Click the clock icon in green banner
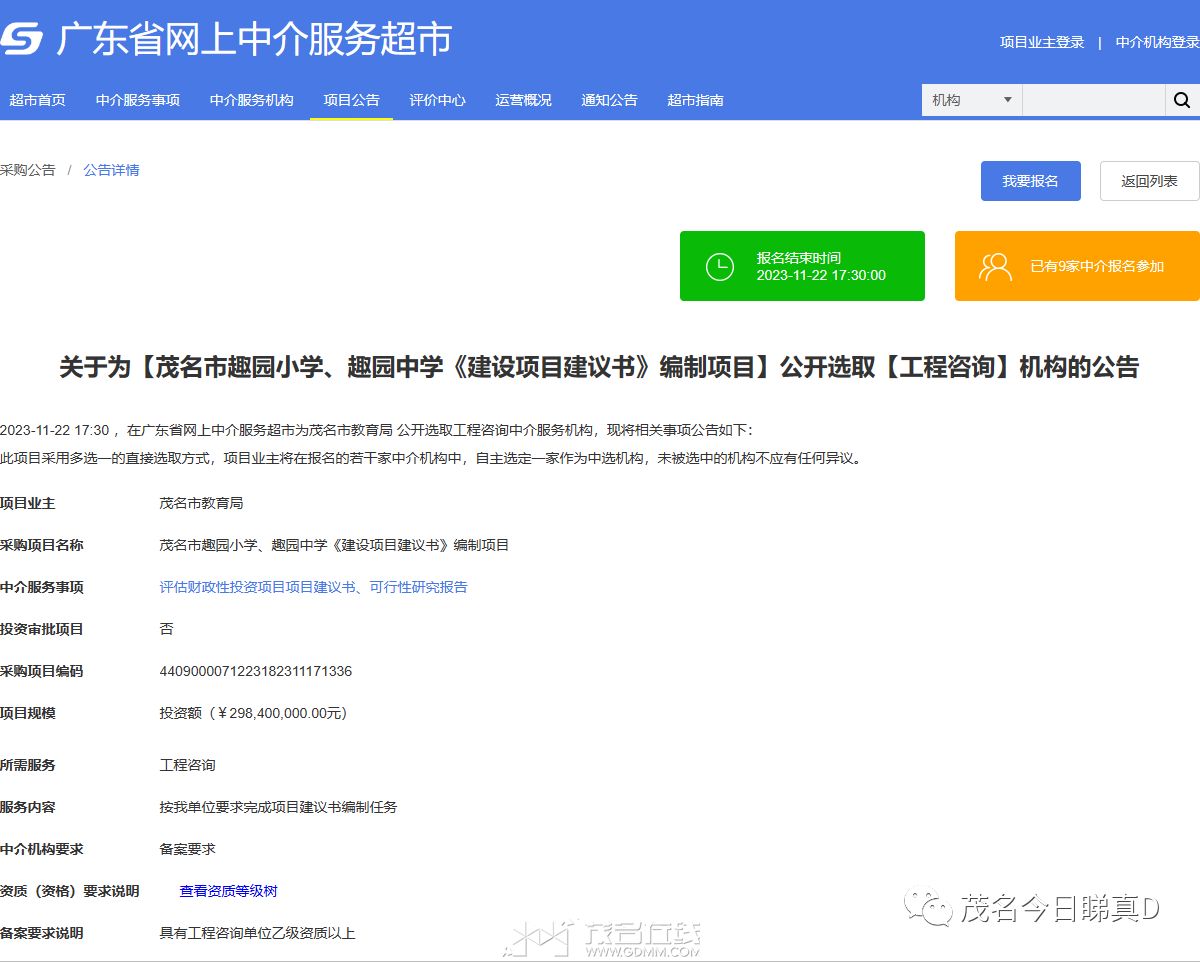 coord(720,267)
